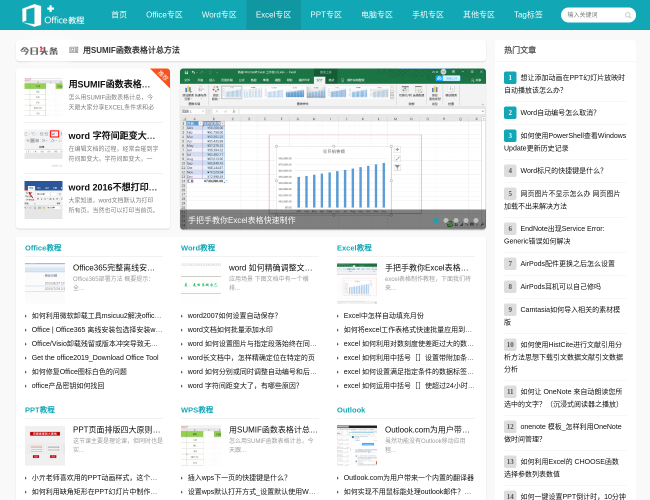Open link 小齐老师喜欢用的PPT动画样式

click(94, 478)
